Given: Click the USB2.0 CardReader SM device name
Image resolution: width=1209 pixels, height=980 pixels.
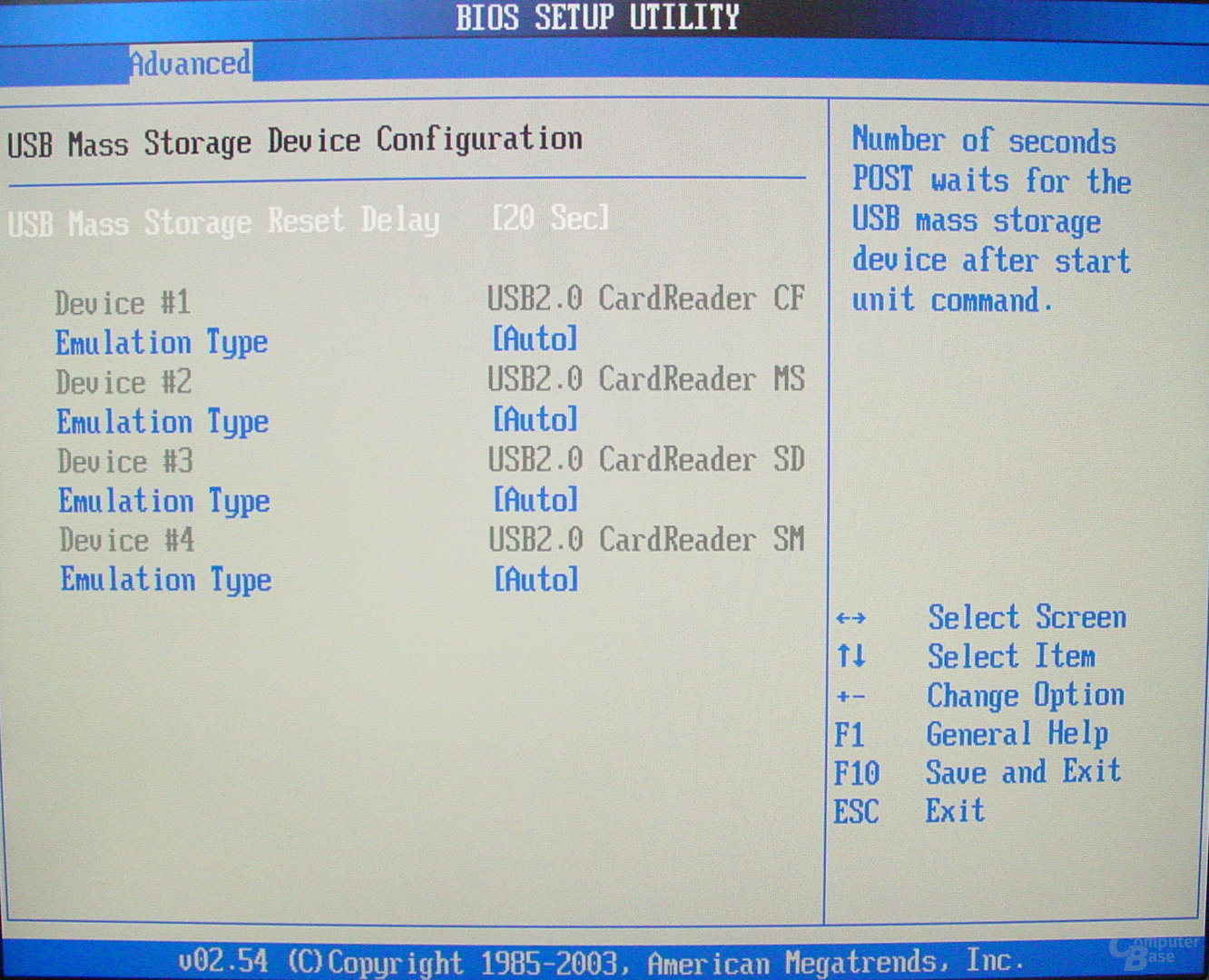Looking at the screenshot, I should click(646, 540).
